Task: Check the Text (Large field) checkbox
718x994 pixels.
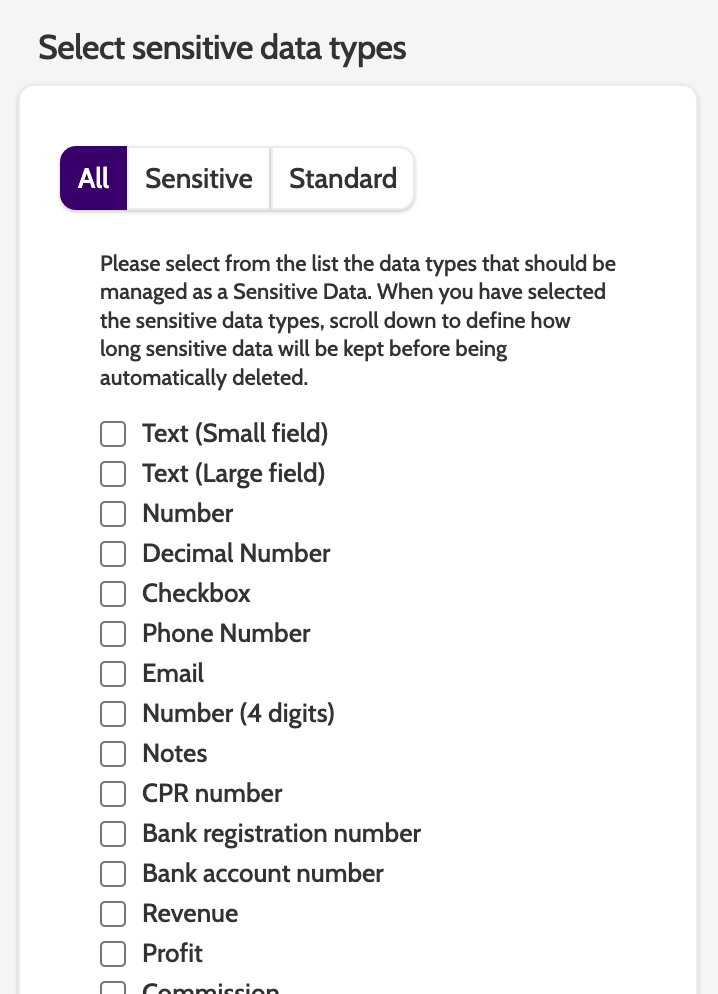Action: tap(113, 474)
